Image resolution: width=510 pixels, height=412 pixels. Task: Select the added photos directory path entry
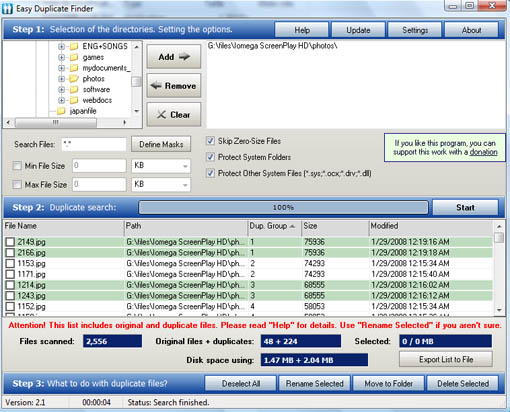(x=272, y=46)
